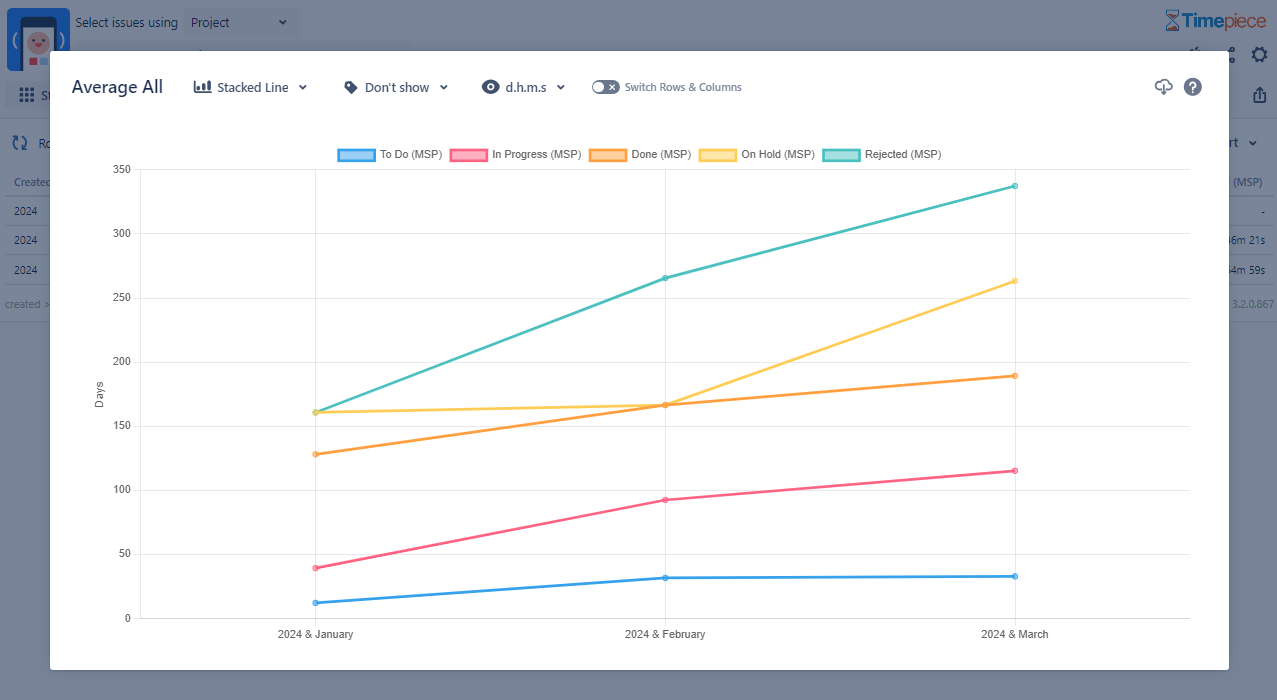Image resolution: width=1277 pixels, height=700 pixels.
Task: Open the Project issue selector dropdown
Action: coord(238,22)
